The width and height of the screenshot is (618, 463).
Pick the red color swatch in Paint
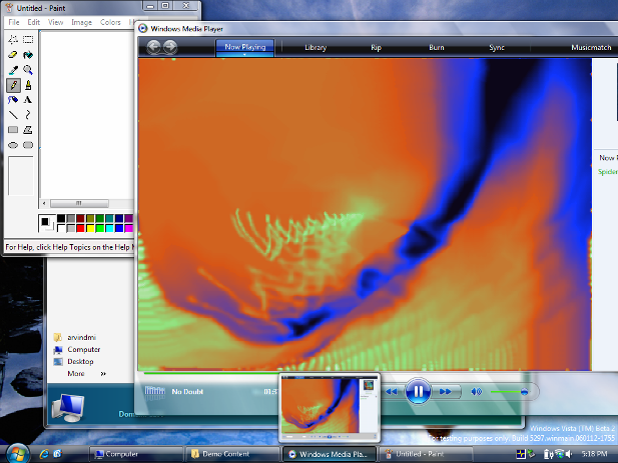click(x=80, y=228)
